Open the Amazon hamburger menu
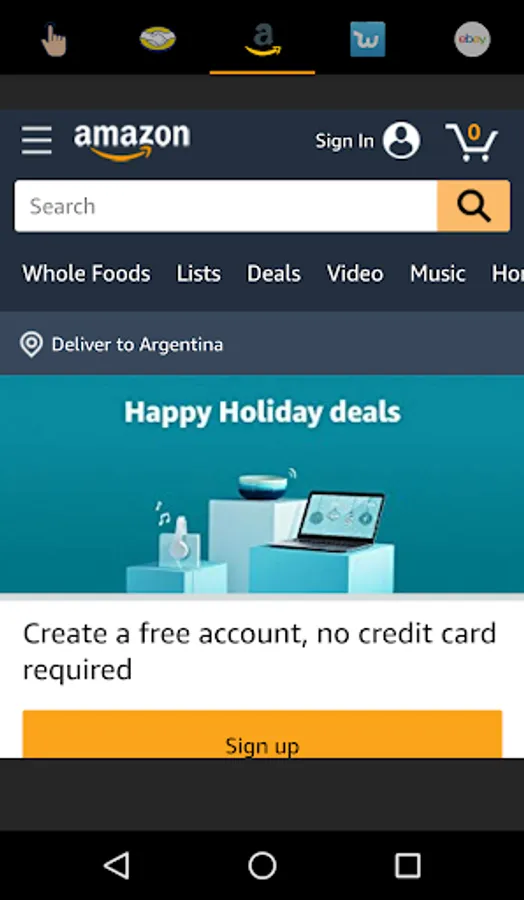524x900 pixels. (37, 141)
